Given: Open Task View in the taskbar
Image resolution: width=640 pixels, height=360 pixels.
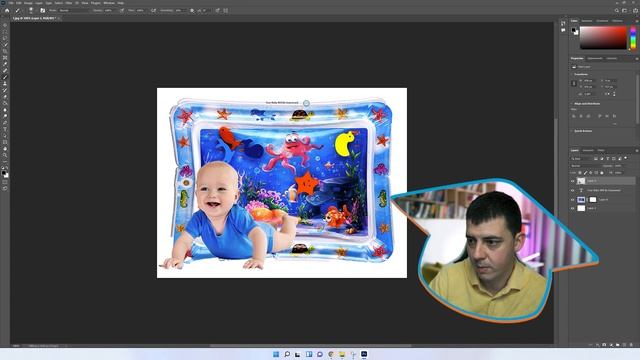Looking at the screenshot, I should [x=298, y=354].
